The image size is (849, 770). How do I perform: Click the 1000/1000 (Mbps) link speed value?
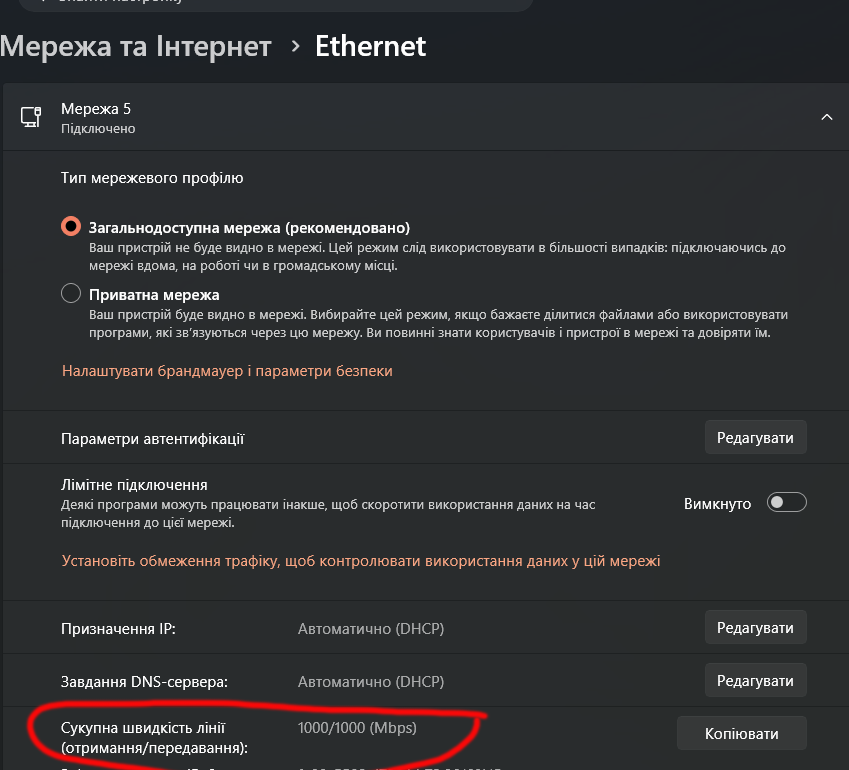click(357, 728)
